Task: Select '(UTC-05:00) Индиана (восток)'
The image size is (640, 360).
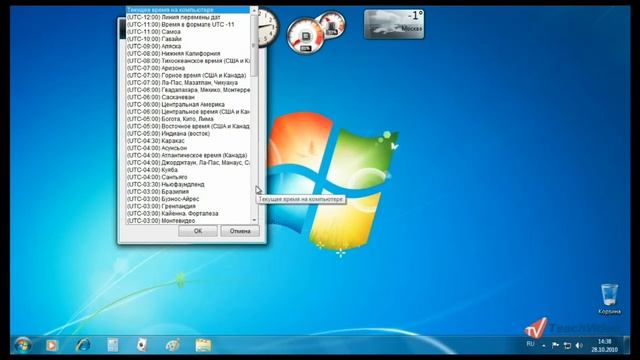Action: point(188,133)
